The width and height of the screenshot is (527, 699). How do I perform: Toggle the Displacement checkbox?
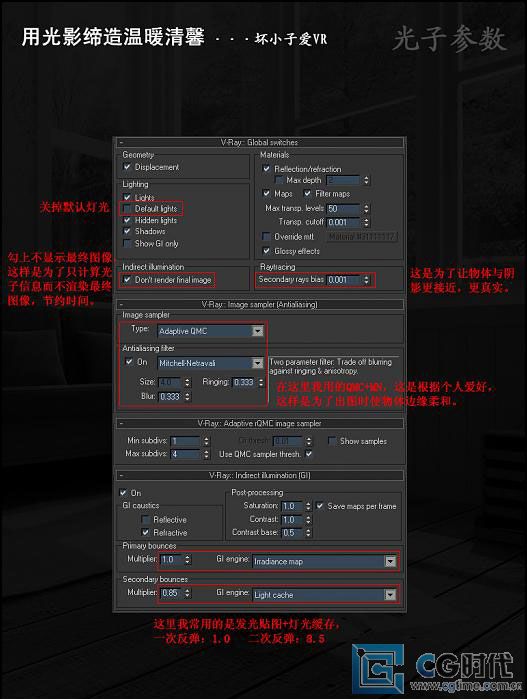(x=127, y=167)
